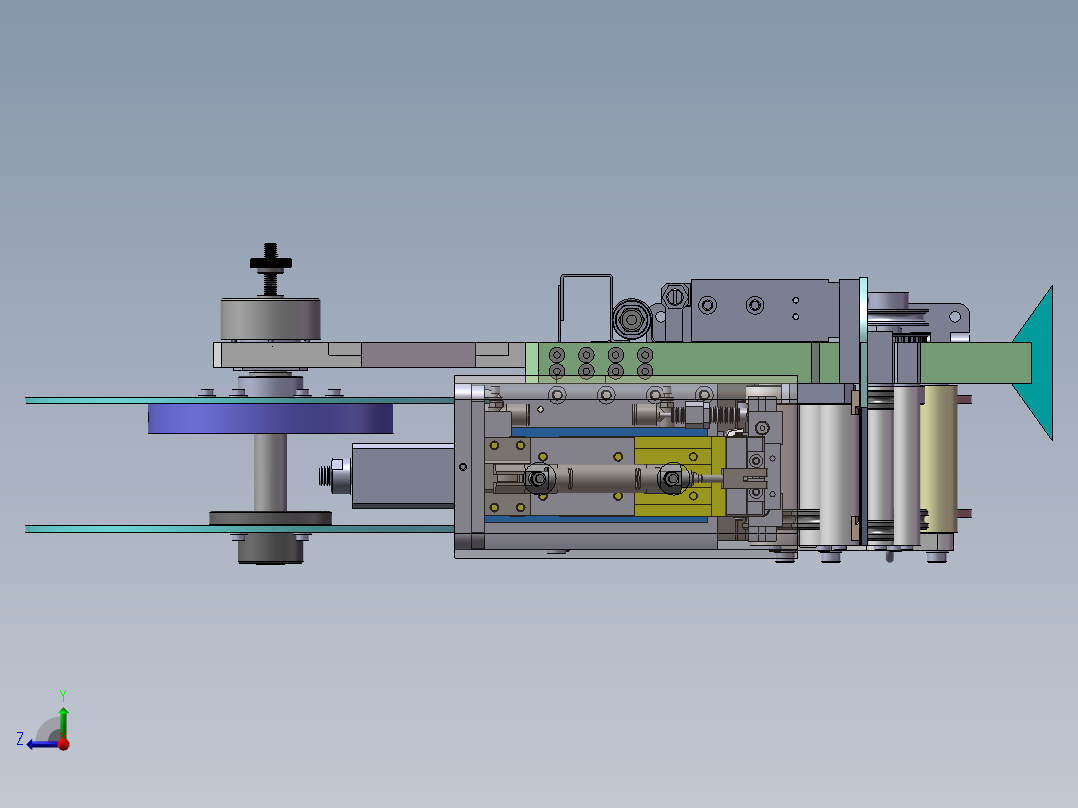Image resolution: width=1078 pixels, height=808 pixels.
Task: Select the wire bracket frame above green rail
Action: pyautogui.click(x=586, y=307)
